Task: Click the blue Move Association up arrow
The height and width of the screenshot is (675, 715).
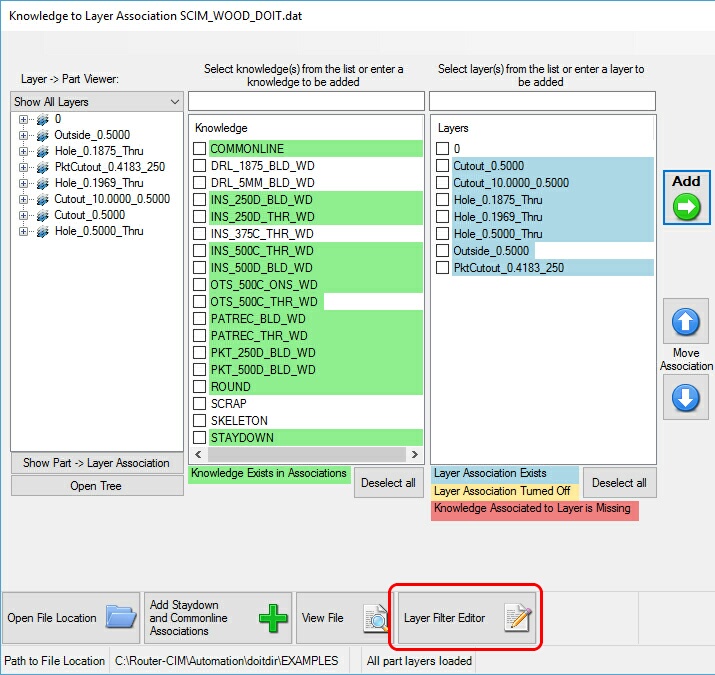Action: click(686, 322)
